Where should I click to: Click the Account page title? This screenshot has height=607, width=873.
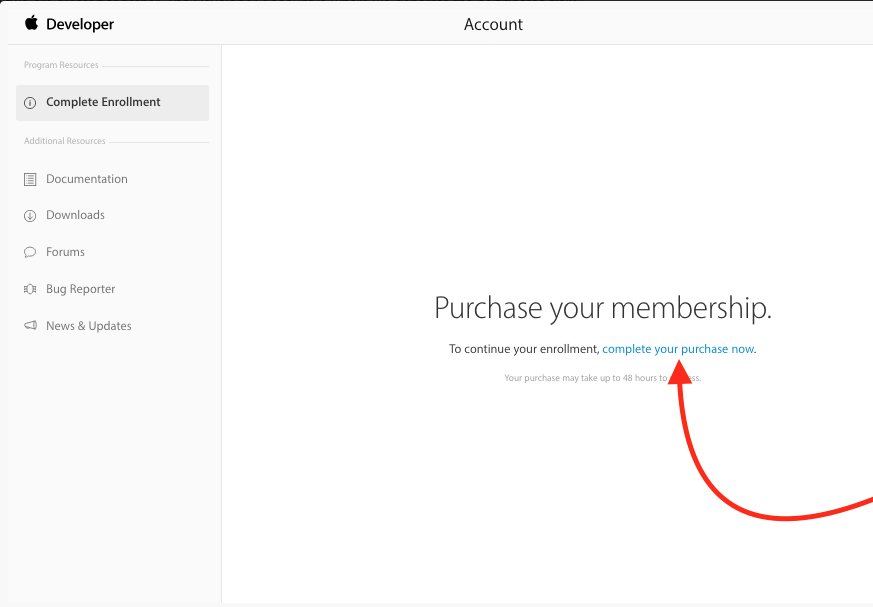point(493,25)
